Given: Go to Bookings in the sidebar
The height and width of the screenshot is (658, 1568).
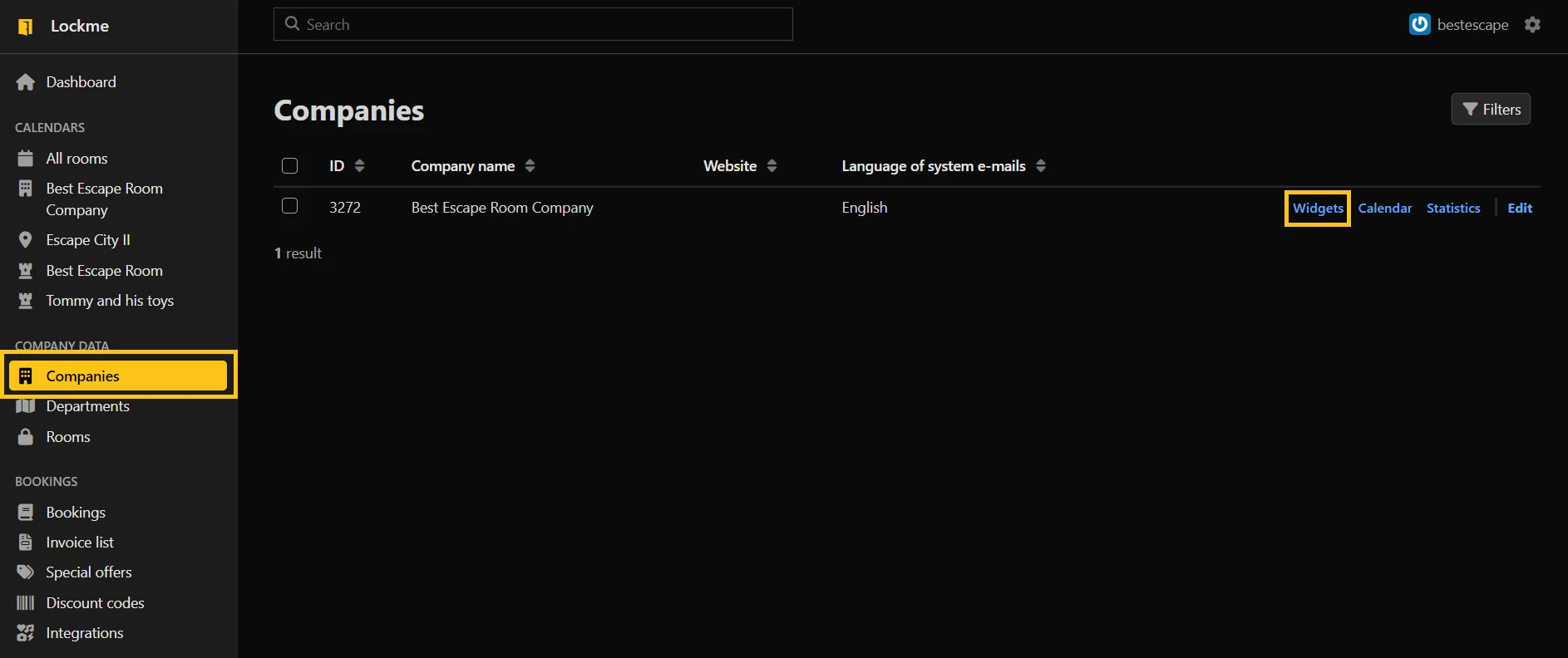Looking at the screenshot, I should [76, 513].
